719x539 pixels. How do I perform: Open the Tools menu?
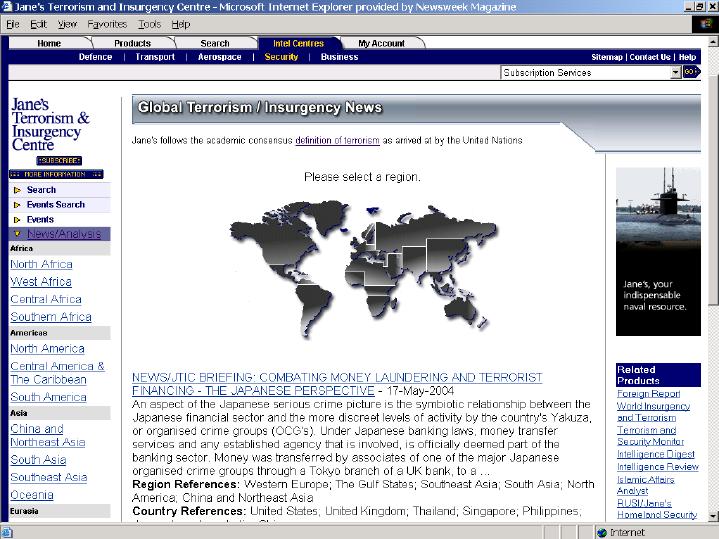149,24
